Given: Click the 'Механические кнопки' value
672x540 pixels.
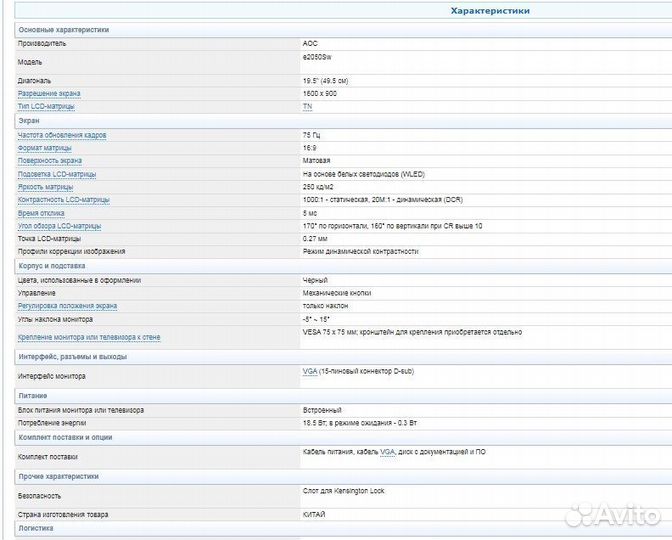Looking at the screenshot, I should click(337, 293).
